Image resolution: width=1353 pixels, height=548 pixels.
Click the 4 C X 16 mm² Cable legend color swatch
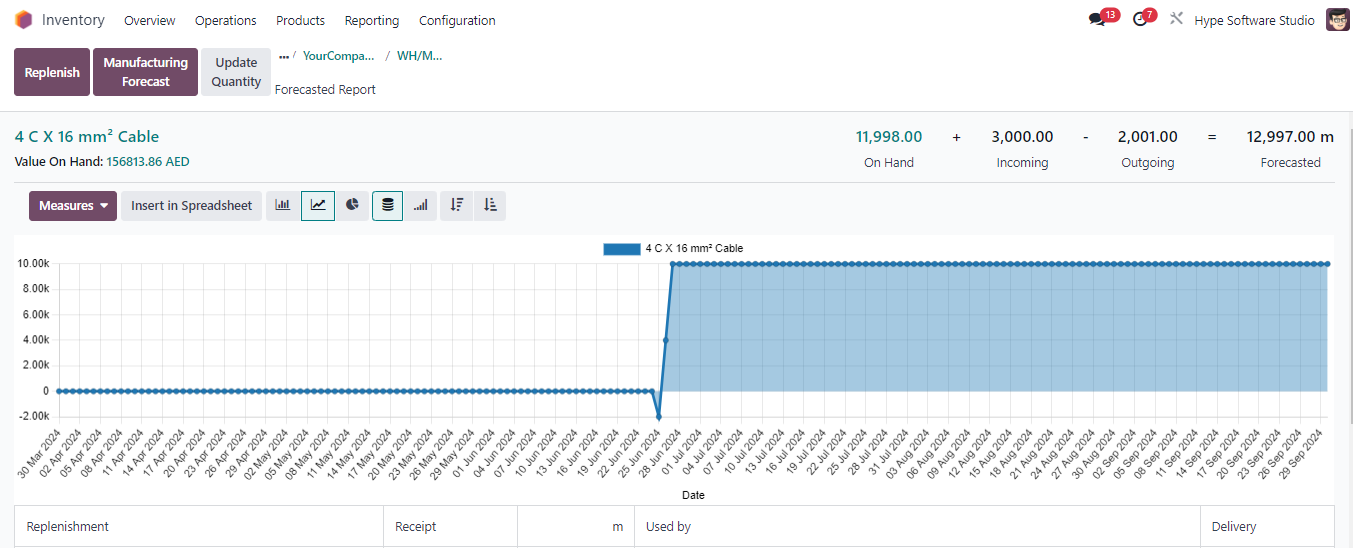[621, 248]
